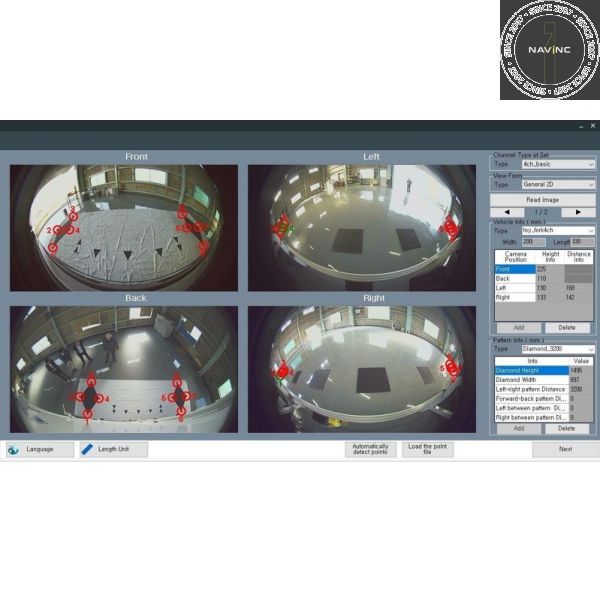
Task: Click the NAVINC logo
Action: [x=549, y=50]
